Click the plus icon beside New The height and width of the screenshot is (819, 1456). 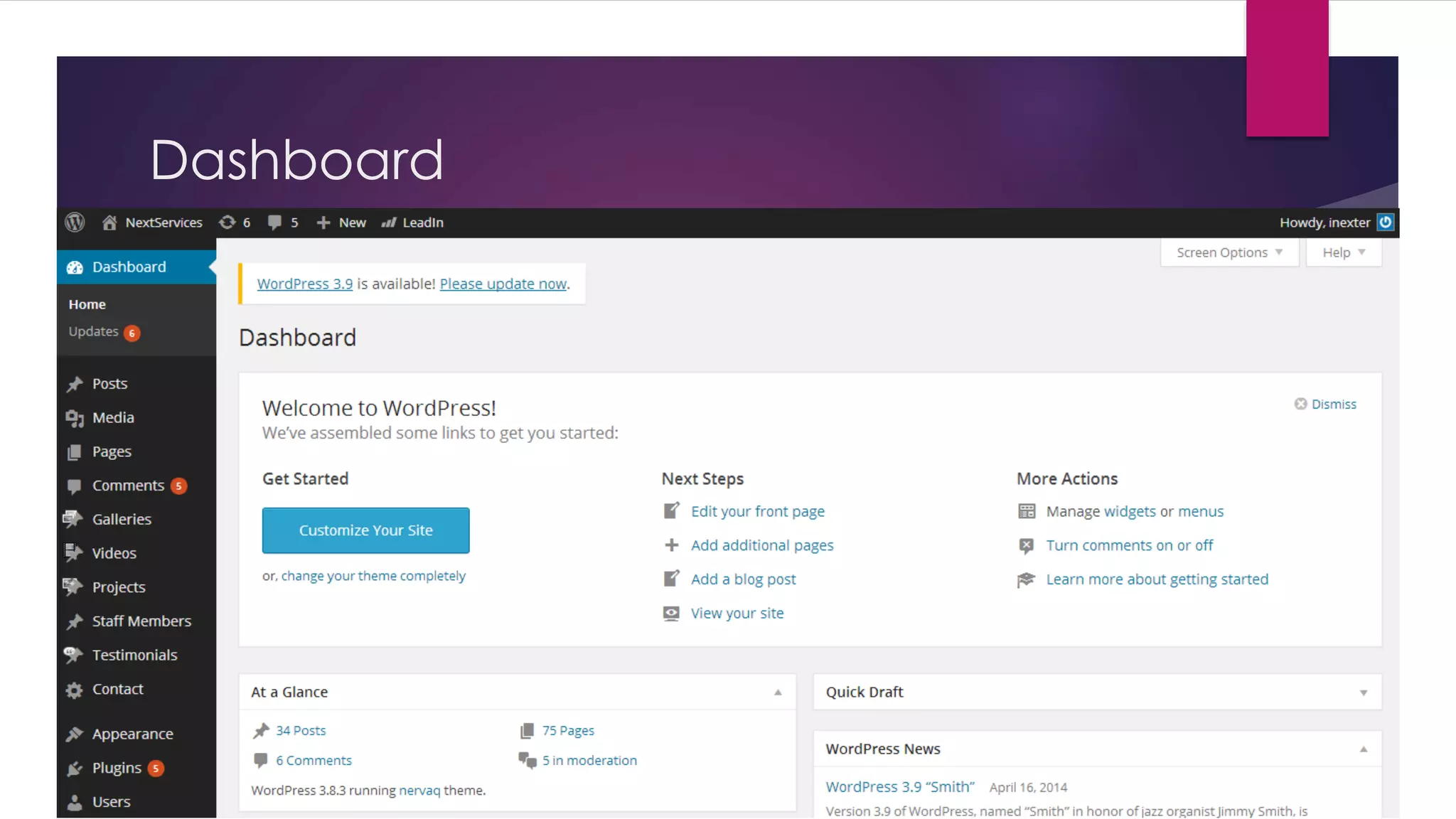323,223
